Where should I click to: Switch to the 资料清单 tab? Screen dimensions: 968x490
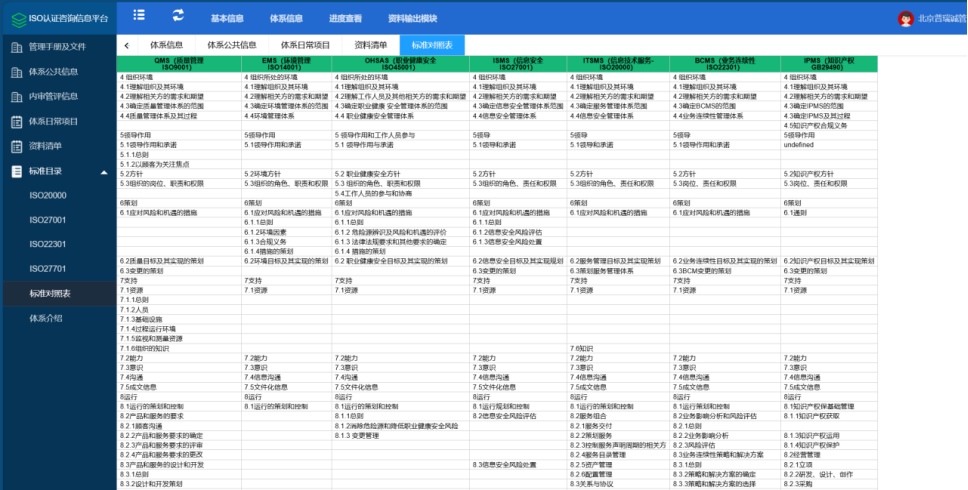(x=371, y=45)
